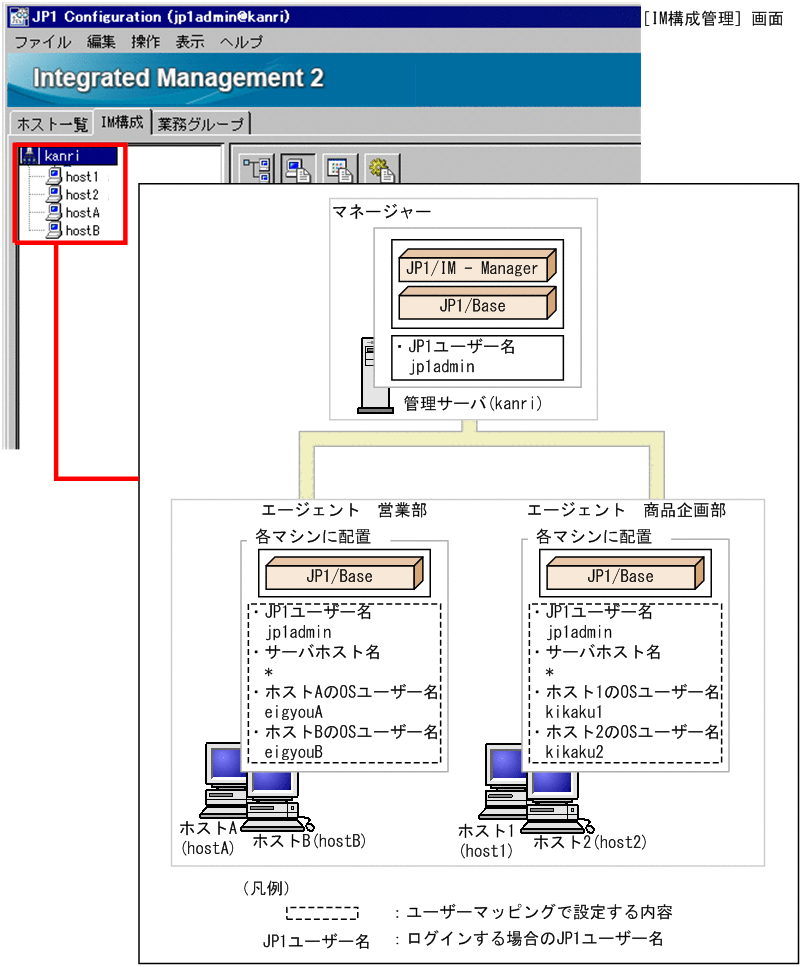Click the kanri manager host icon
The height and width of the screenshot is (967, 802).
click(29, 156)
